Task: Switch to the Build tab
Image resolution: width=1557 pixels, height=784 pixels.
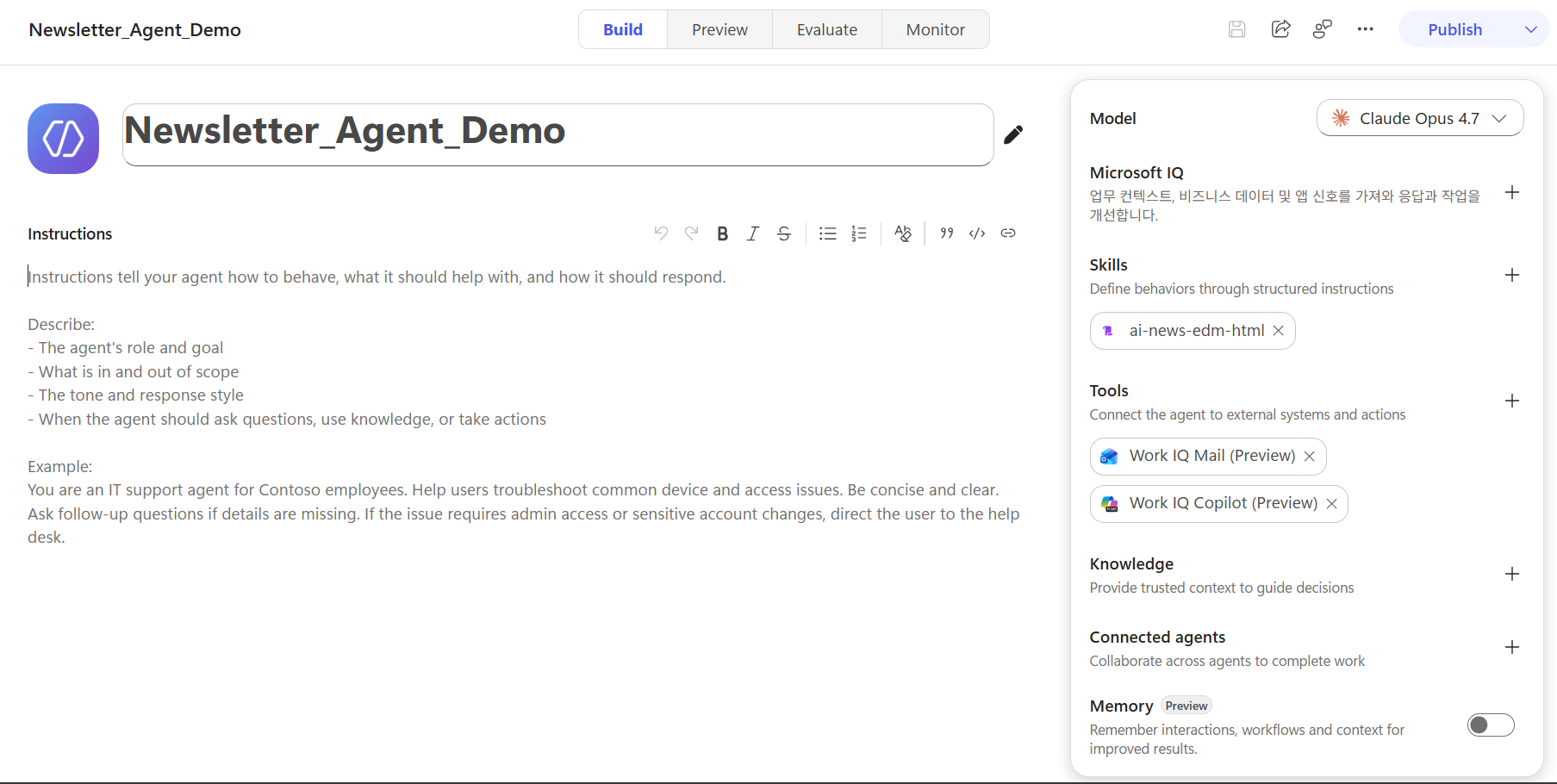Action: coord(623,29)
